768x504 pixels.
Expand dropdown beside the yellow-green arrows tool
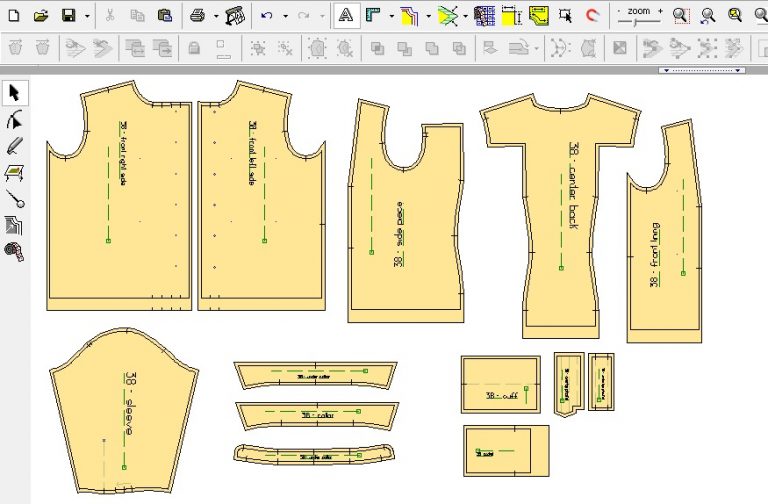pyautogui.click(x=465, y=16)
